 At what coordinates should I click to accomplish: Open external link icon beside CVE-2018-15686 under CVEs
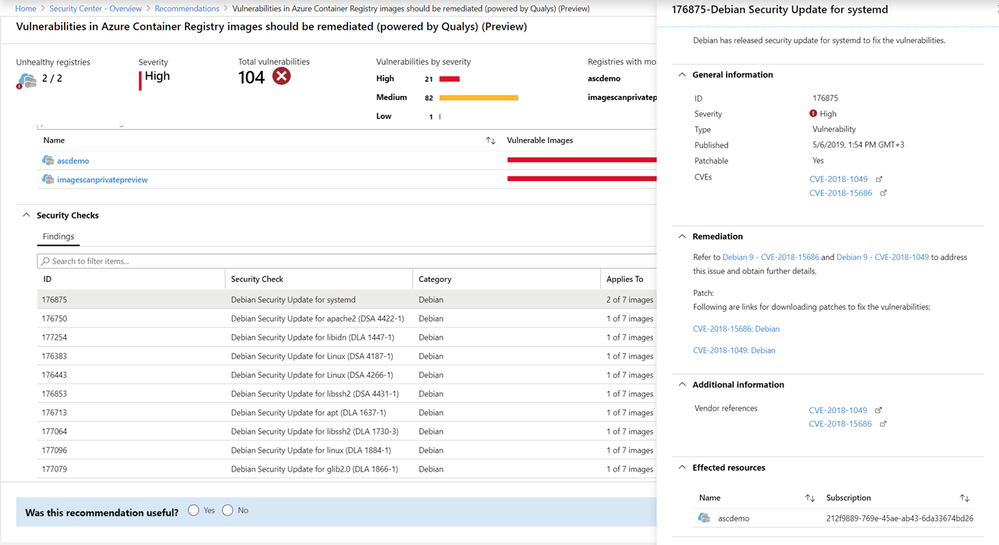tap(884, 193)
